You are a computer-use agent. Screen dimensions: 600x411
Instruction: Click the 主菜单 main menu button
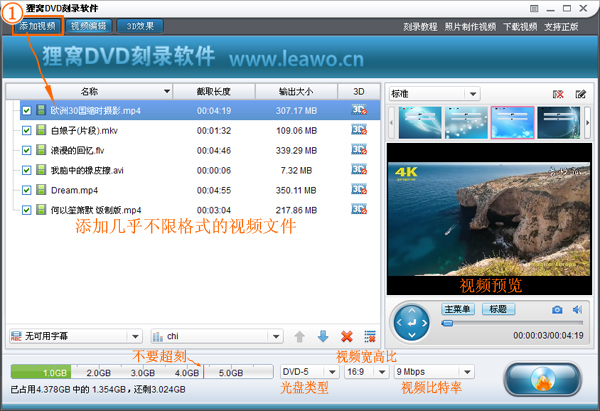[458, 309]
